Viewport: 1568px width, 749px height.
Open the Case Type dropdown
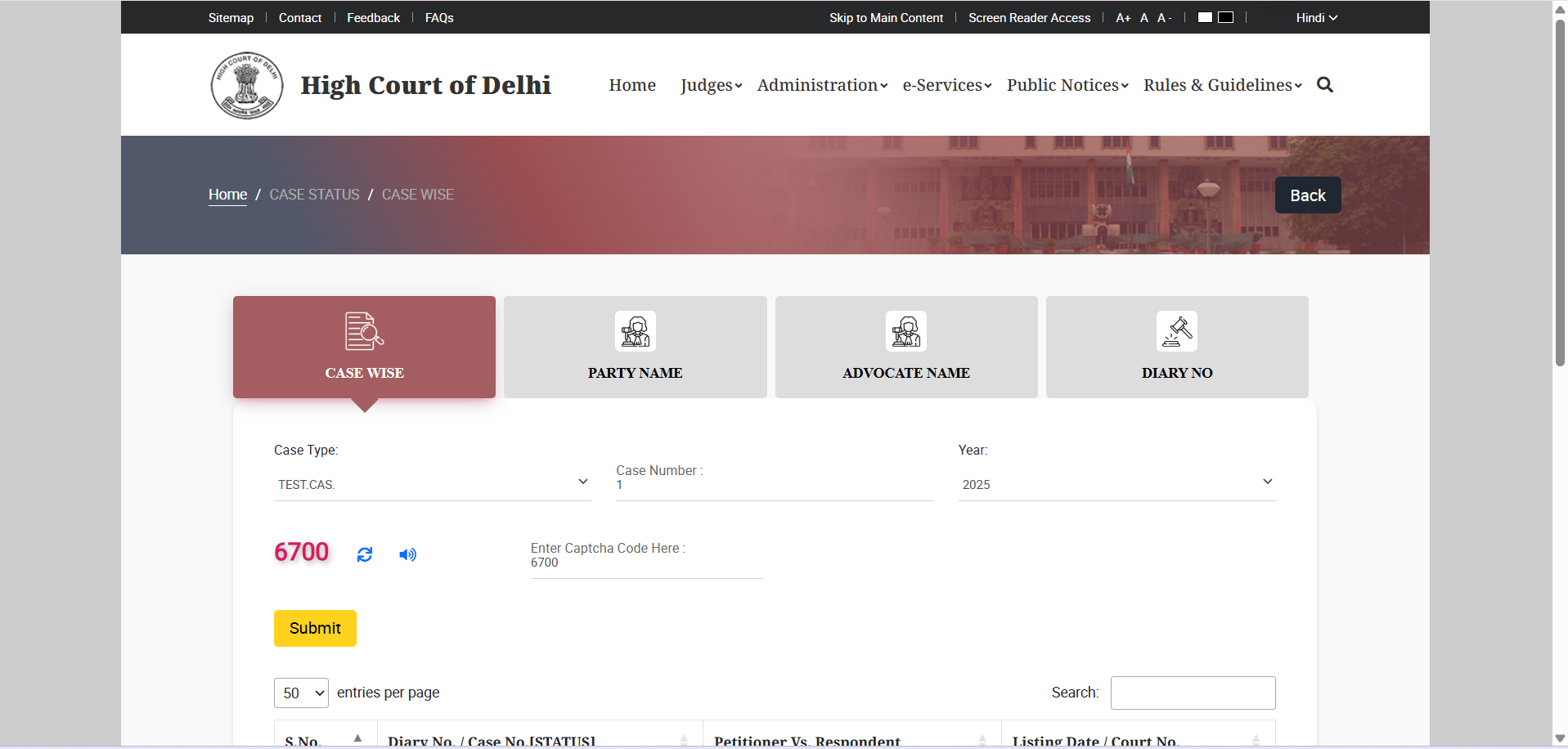[x=432, y=484]
